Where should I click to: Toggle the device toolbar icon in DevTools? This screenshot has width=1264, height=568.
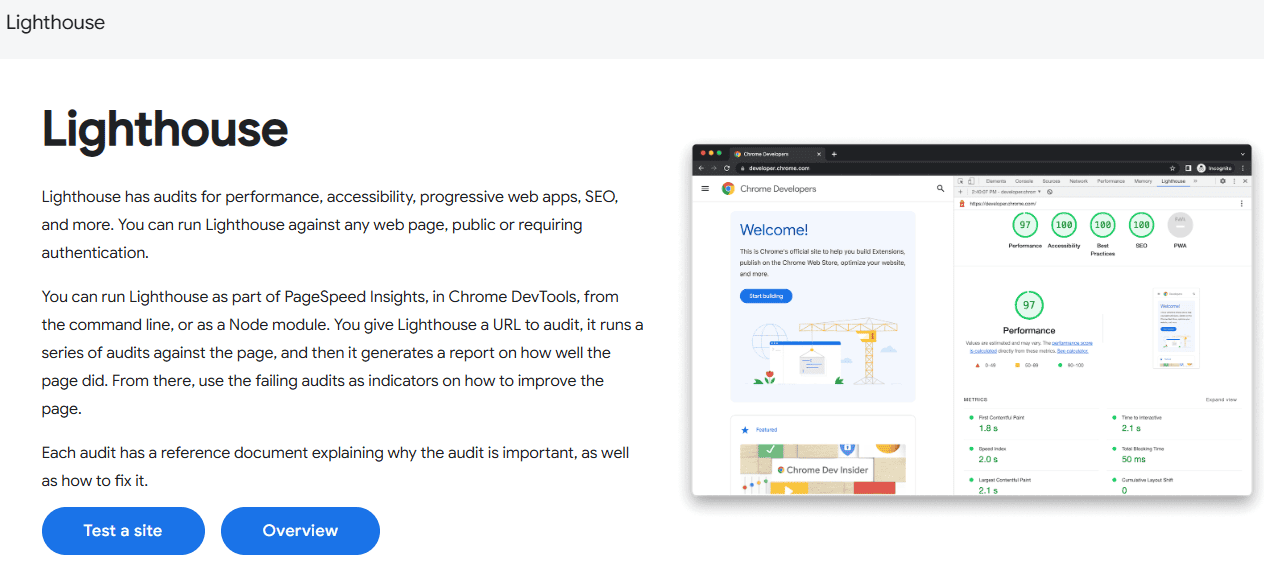point(971,181)
